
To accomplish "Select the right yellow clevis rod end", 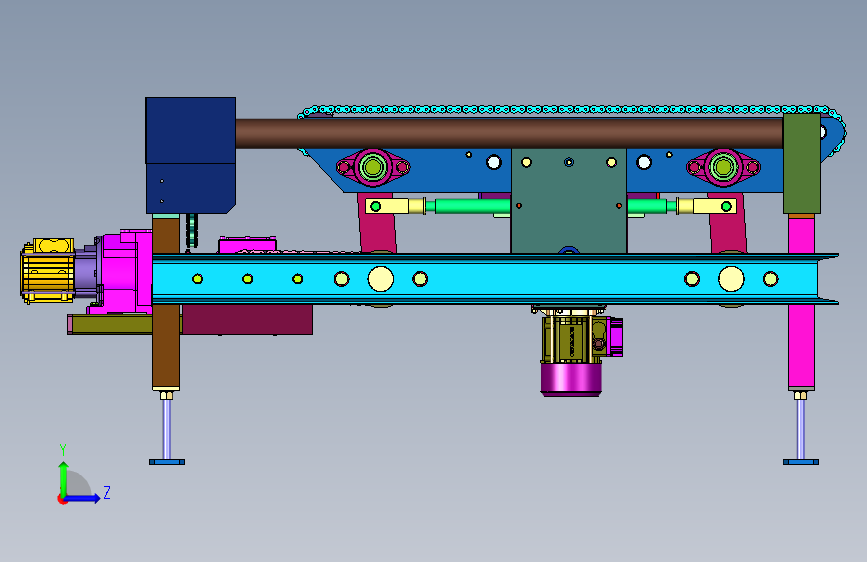I will click(708, 206).
